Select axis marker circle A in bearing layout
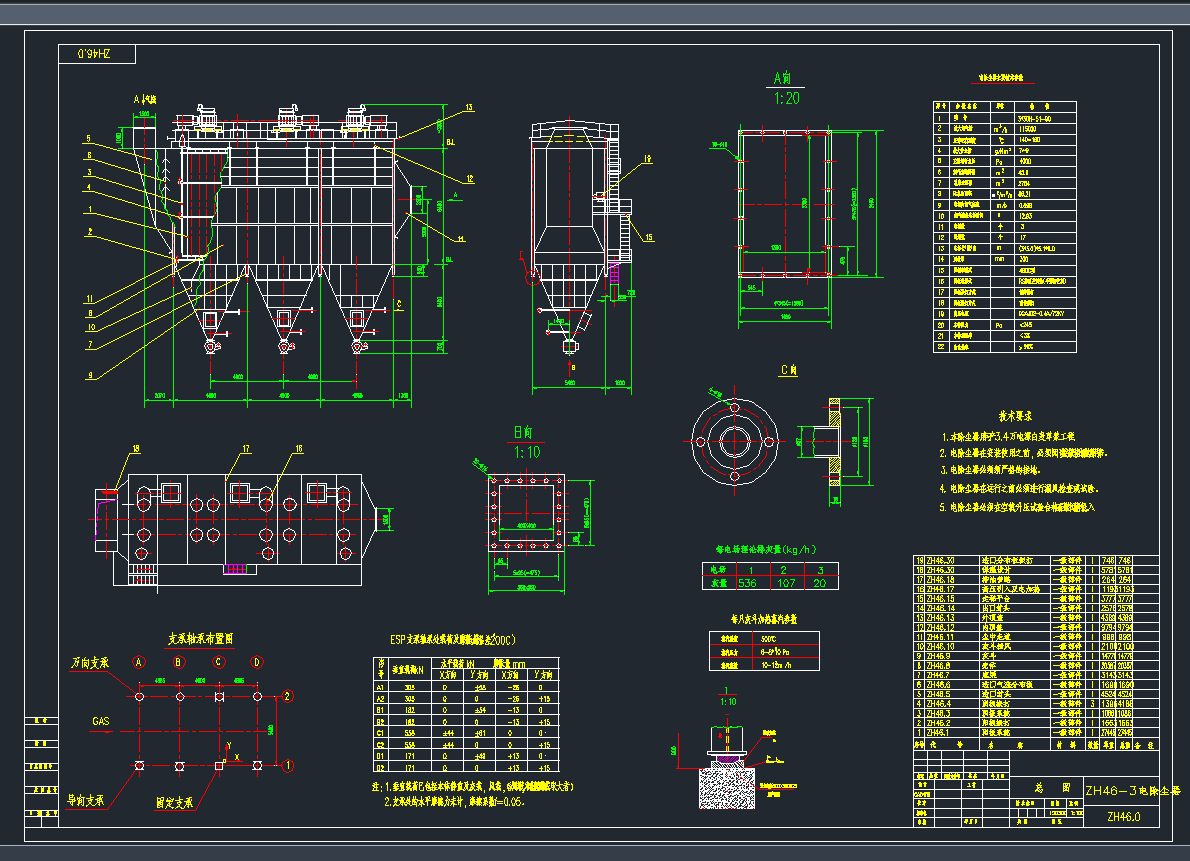Screen dimensions: 1190x861 139,662
